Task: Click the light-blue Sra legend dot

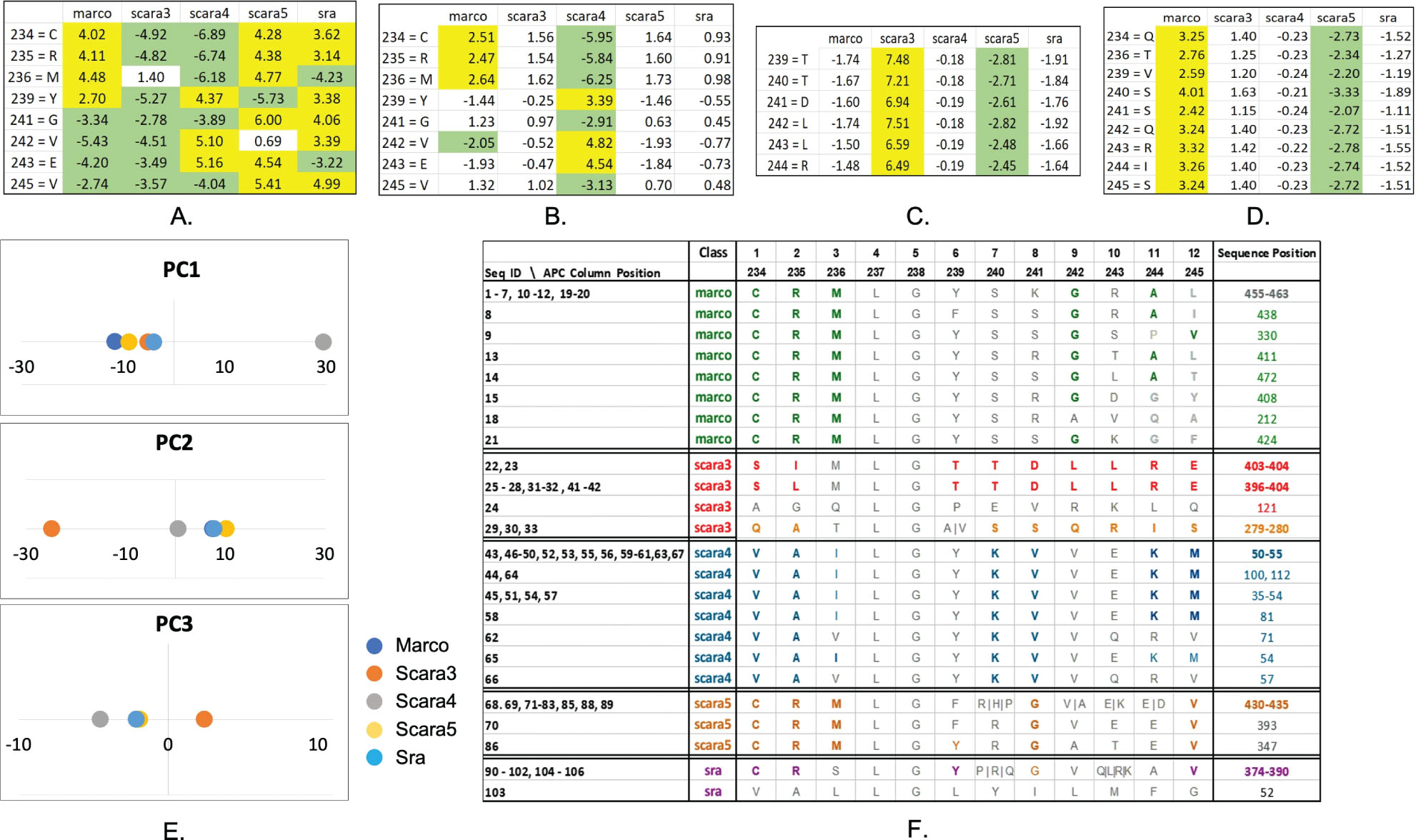Action: (x=374, y=757)
